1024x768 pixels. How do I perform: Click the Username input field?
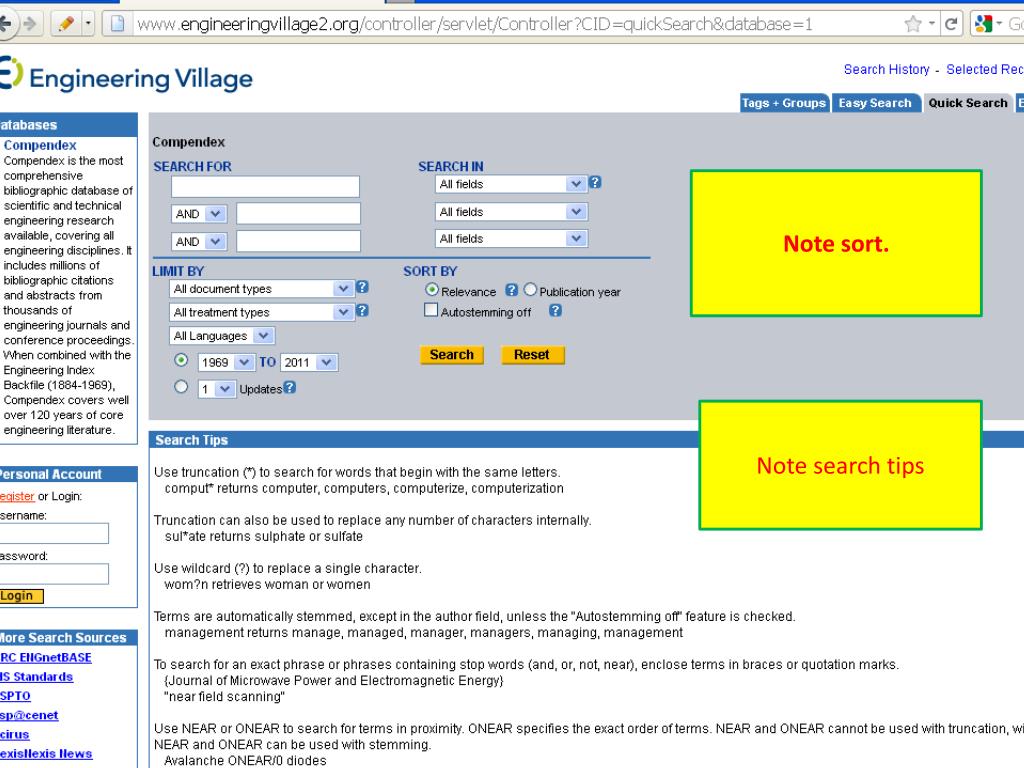click(x=54, y=534)
